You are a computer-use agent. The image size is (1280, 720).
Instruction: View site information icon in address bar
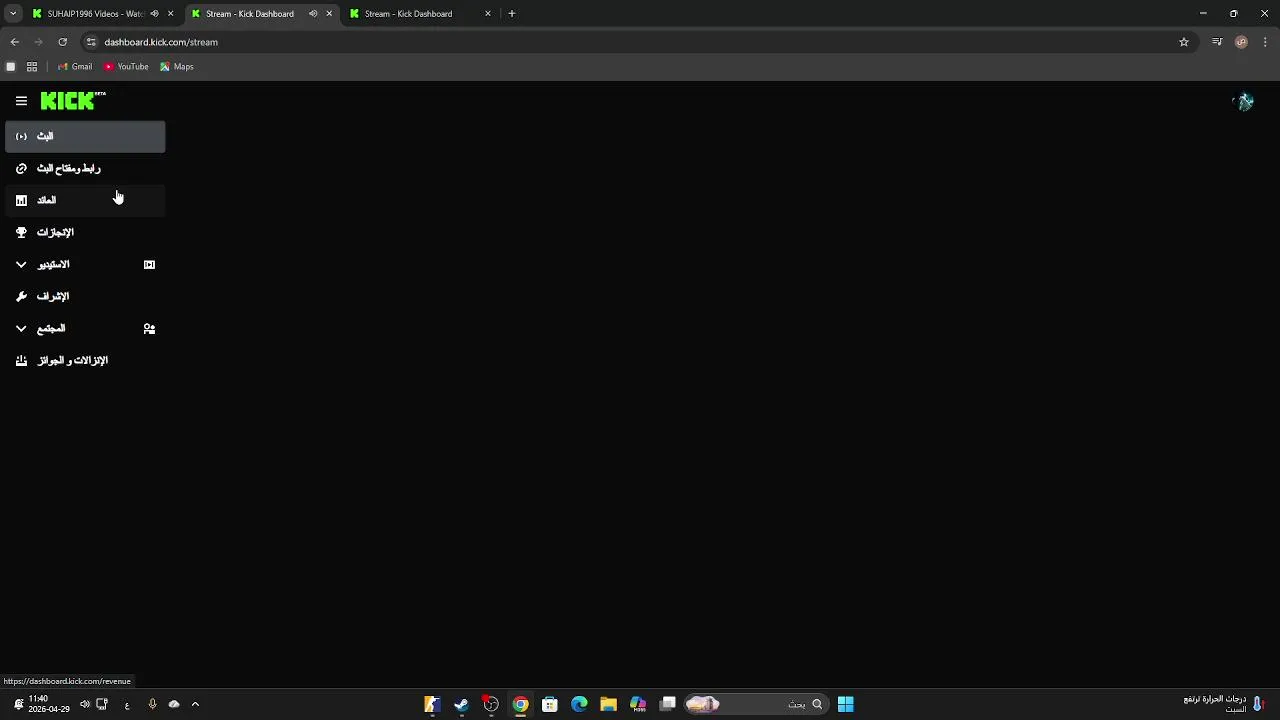[x=91, y=42]
